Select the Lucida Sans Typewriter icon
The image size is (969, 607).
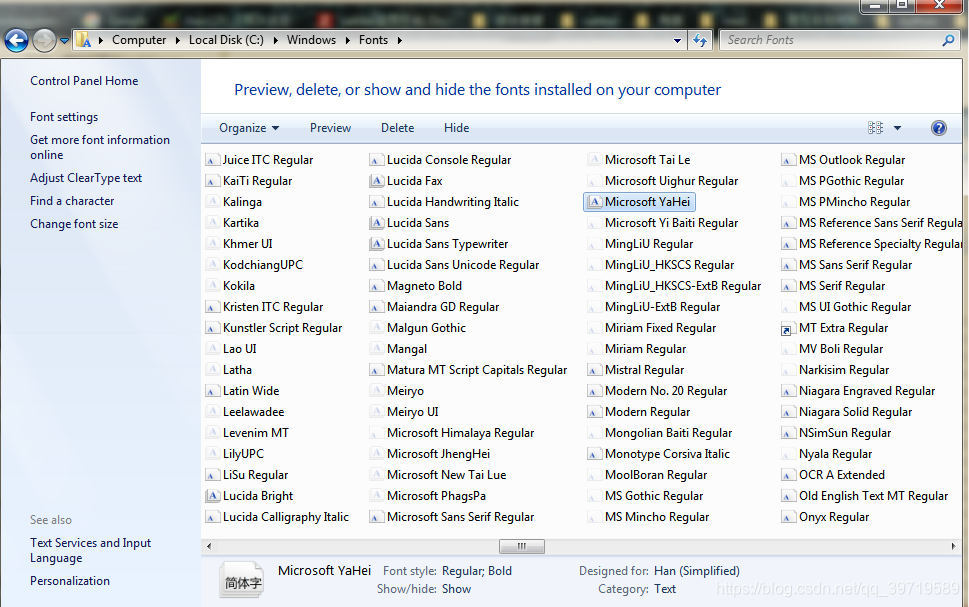[376, 244]
